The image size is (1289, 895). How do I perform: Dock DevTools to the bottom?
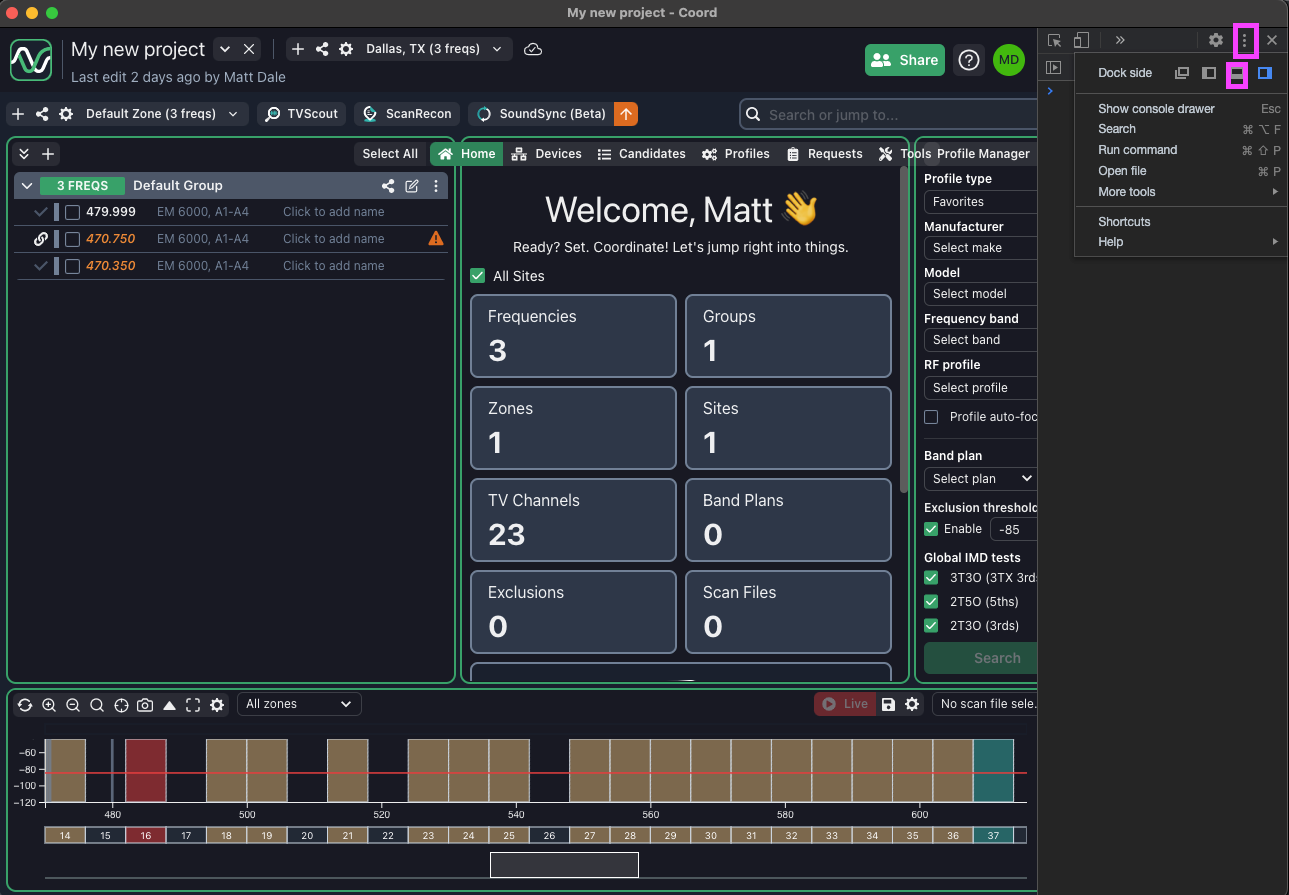tap(1237, 73)
